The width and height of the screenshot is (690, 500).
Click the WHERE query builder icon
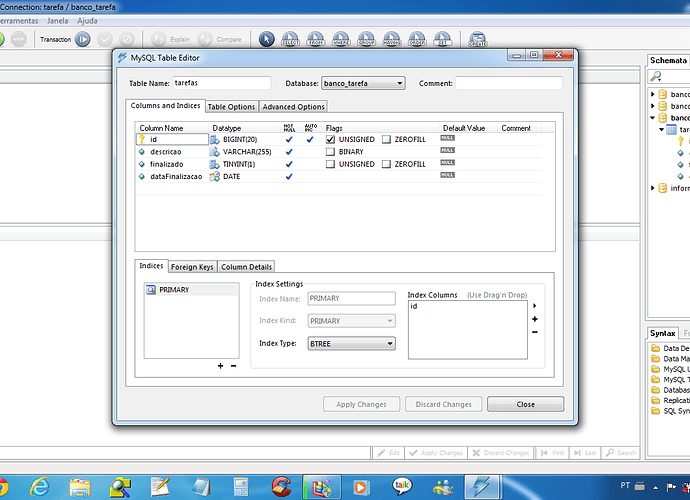tap(341, 39)
